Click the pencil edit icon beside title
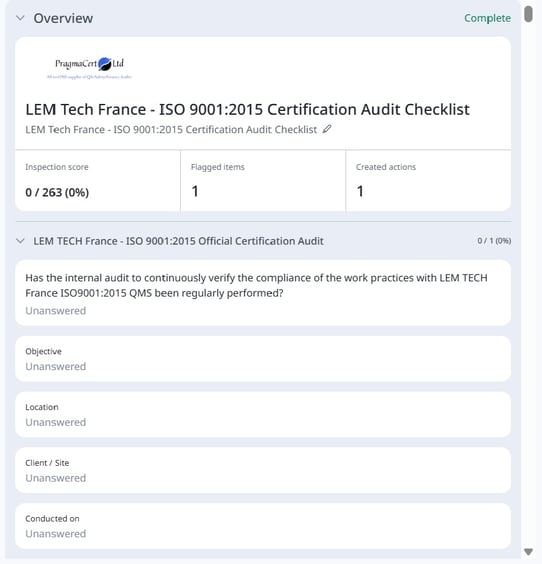The height and width of the screenshot is (564, 542). (x=327, y=129)
